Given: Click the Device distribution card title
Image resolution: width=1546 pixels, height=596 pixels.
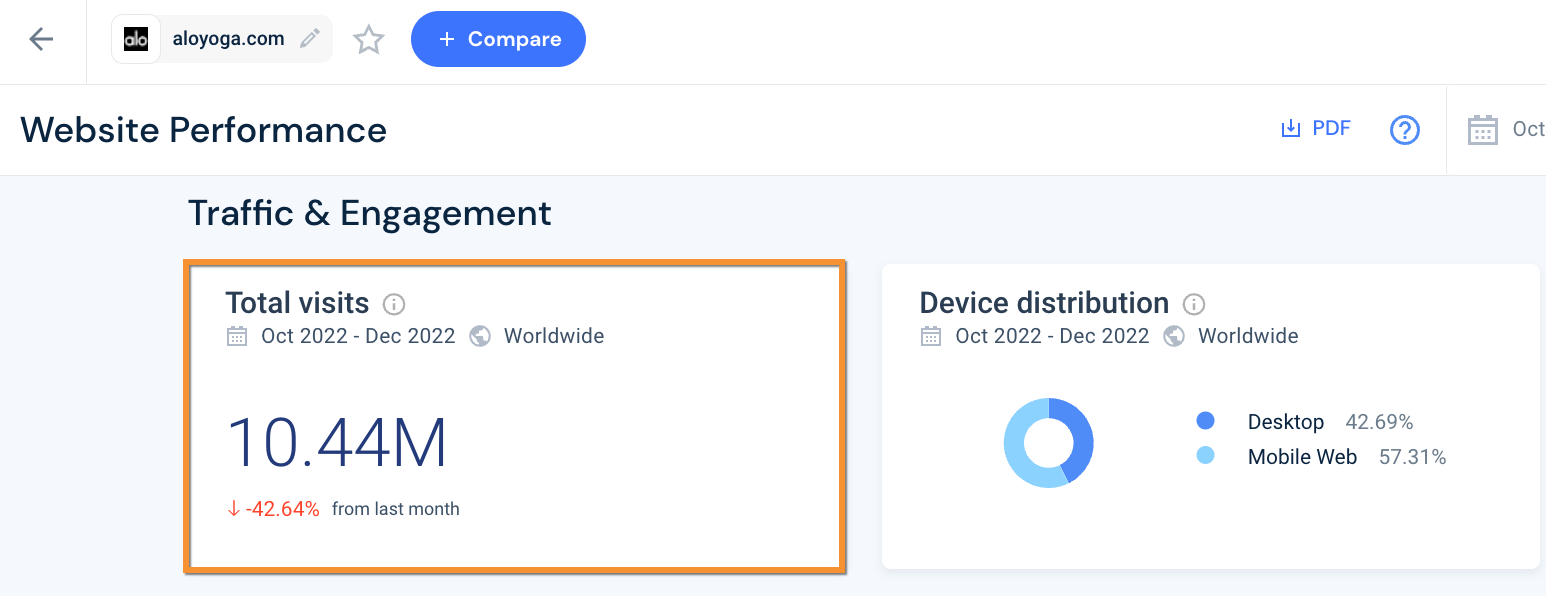Looking at the screenshot, I should [x=1044, y=303].
